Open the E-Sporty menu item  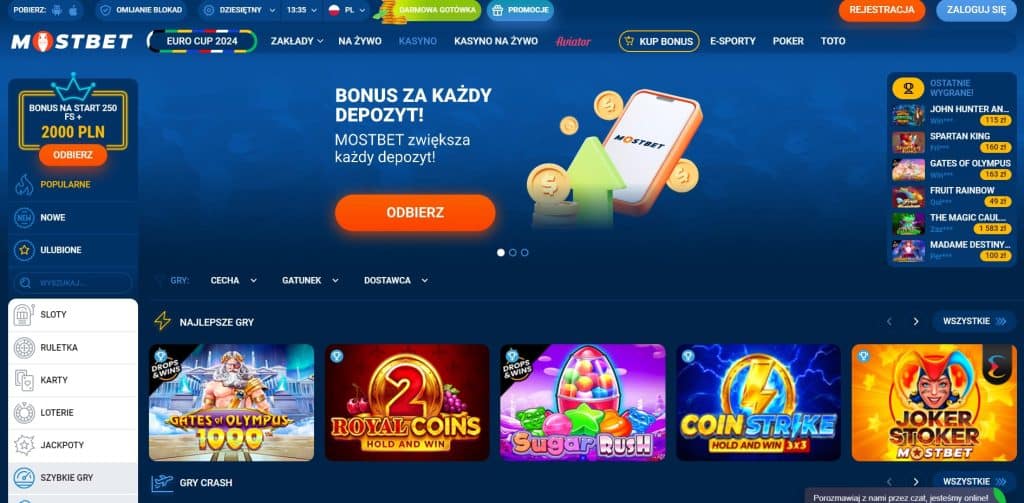tap(733, 41)
